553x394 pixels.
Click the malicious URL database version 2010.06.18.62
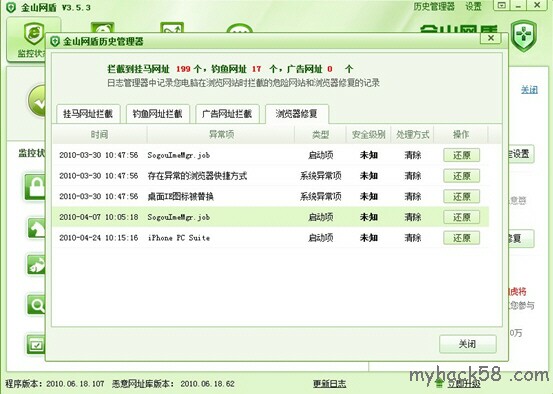point(207,384)
